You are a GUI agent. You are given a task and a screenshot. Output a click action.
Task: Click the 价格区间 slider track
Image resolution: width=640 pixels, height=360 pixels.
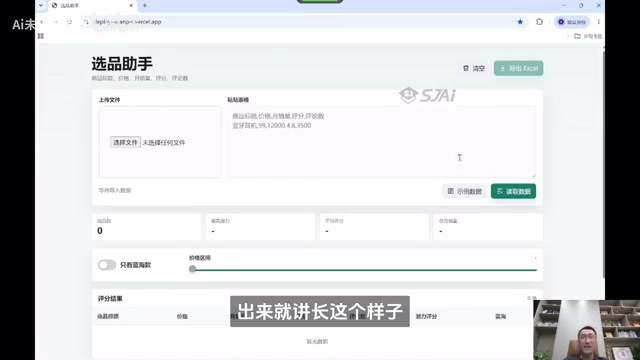(363, 270)
